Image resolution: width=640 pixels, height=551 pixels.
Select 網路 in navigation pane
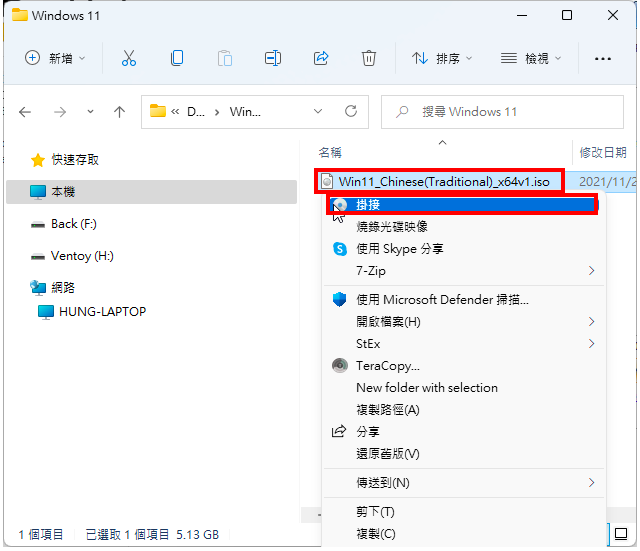pyautogui.click(x=151, y=288)
